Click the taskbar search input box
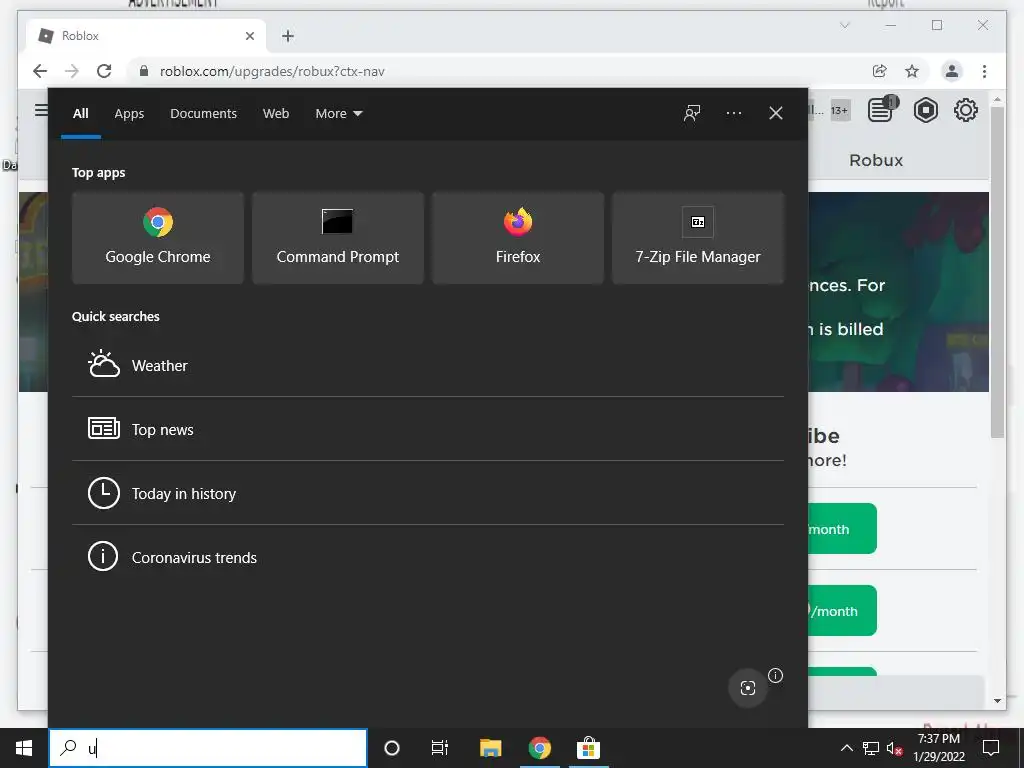 [208, 748]
